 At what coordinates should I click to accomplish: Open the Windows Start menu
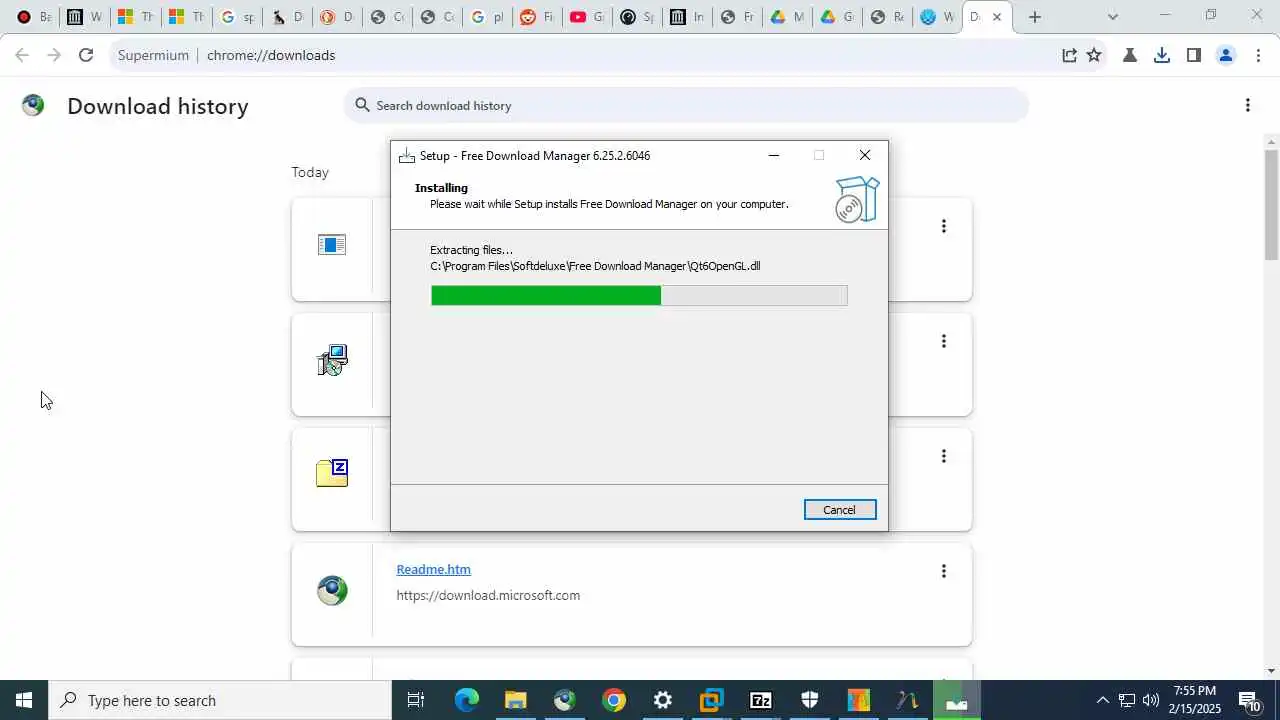coord(24,700)
